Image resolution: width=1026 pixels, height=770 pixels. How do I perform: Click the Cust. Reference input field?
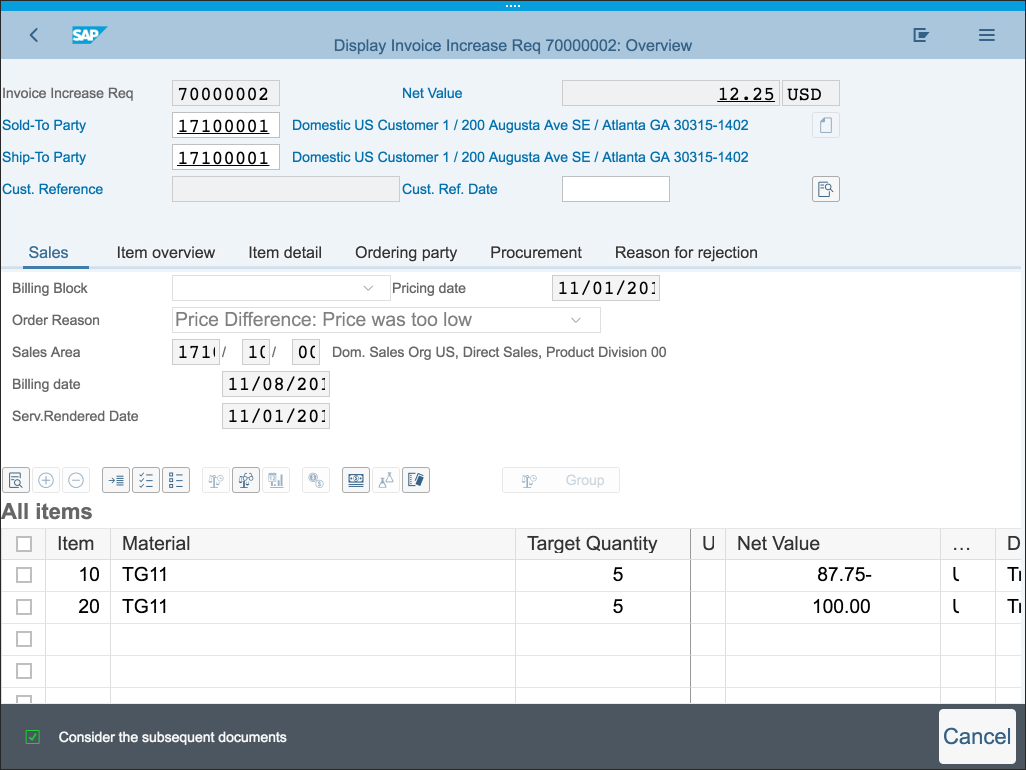click(285, 189)
